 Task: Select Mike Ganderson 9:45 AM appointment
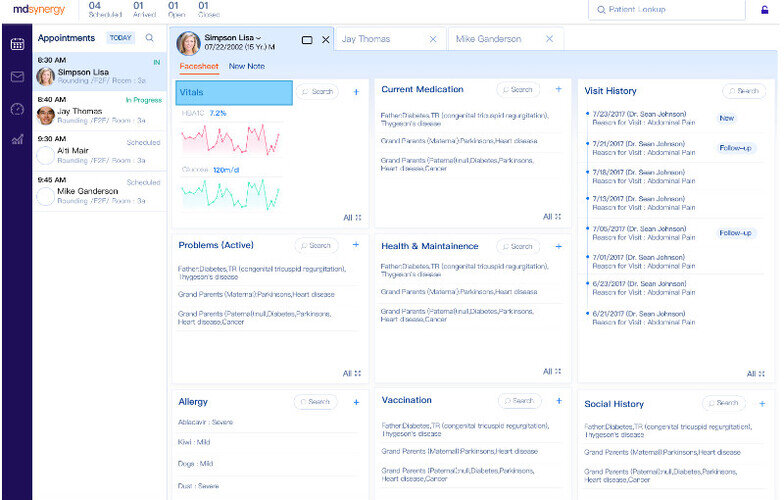click(99, 191)
